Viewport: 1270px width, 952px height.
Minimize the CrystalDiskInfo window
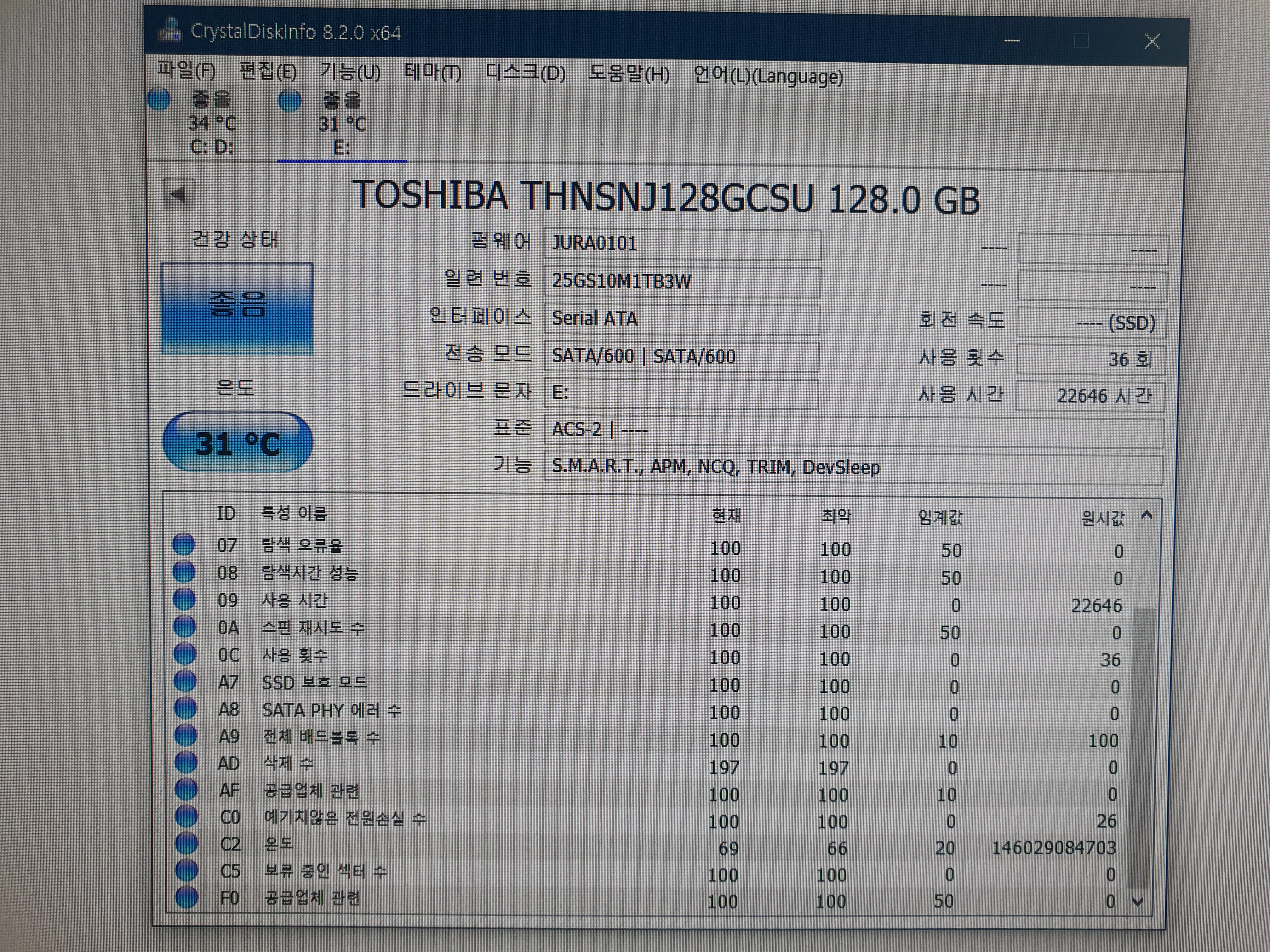(1012, 40)
